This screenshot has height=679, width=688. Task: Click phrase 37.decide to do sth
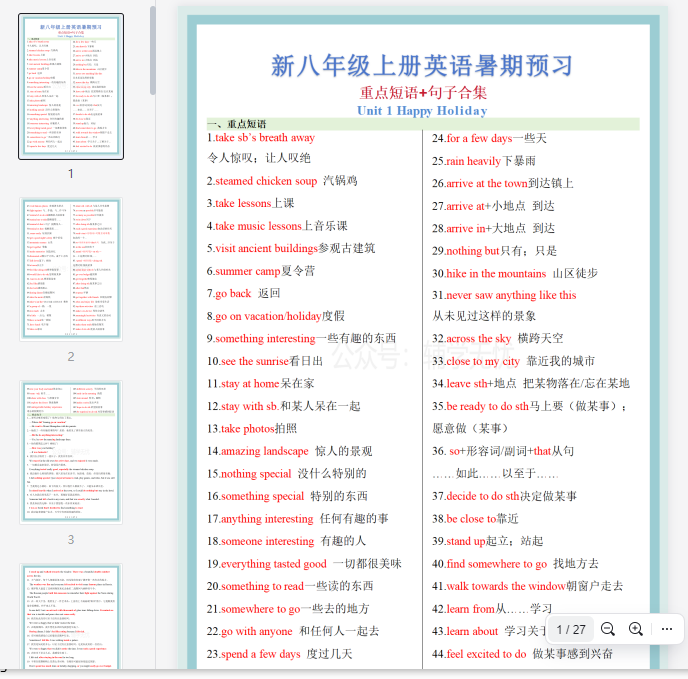476,496
